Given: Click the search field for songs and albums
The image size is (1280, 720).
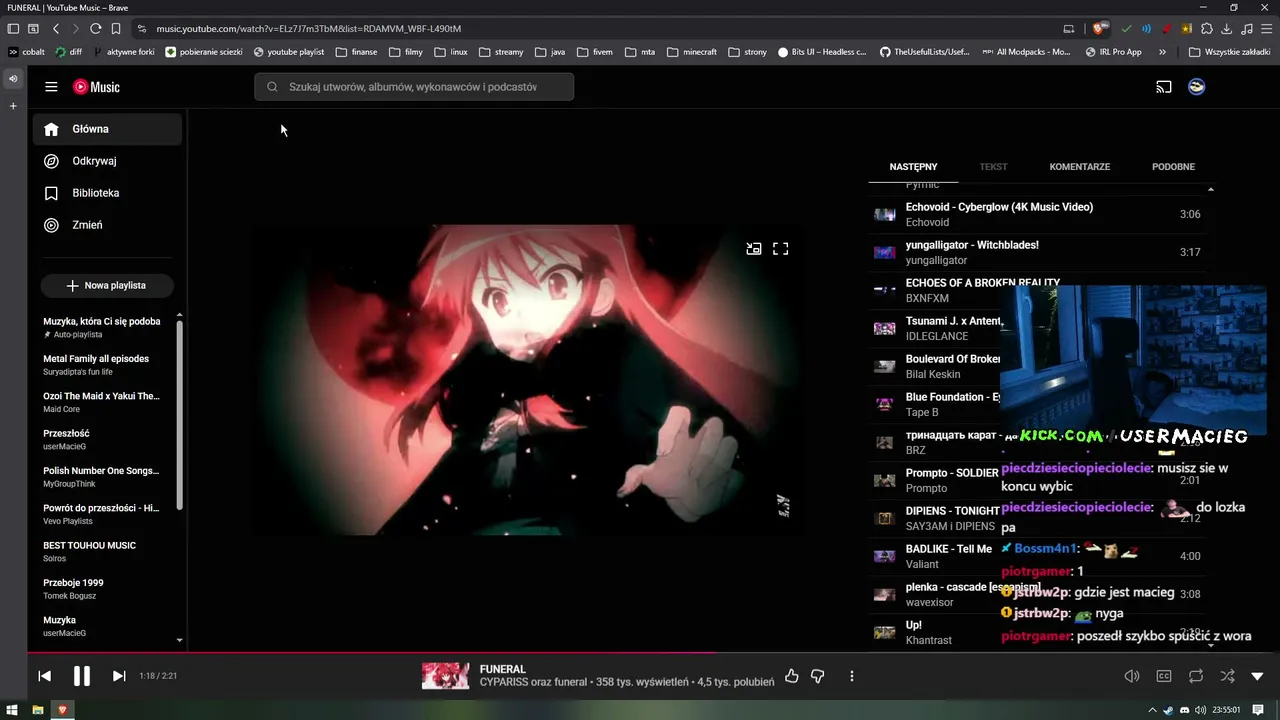Looking at the screenshot, I should (414, 87).
